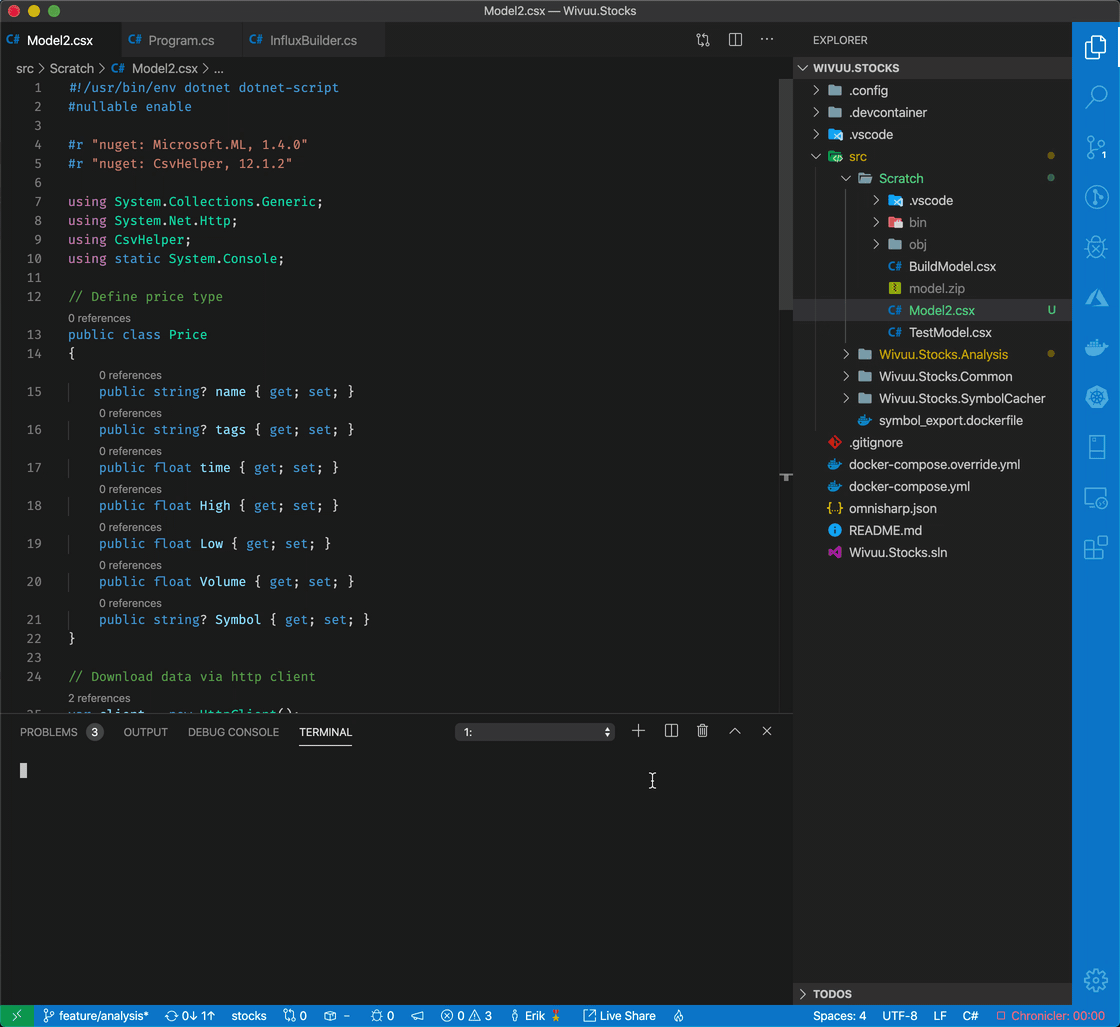Split the terminal panel
This screenshot has width=1120, height=1027.
click(671, 731)
